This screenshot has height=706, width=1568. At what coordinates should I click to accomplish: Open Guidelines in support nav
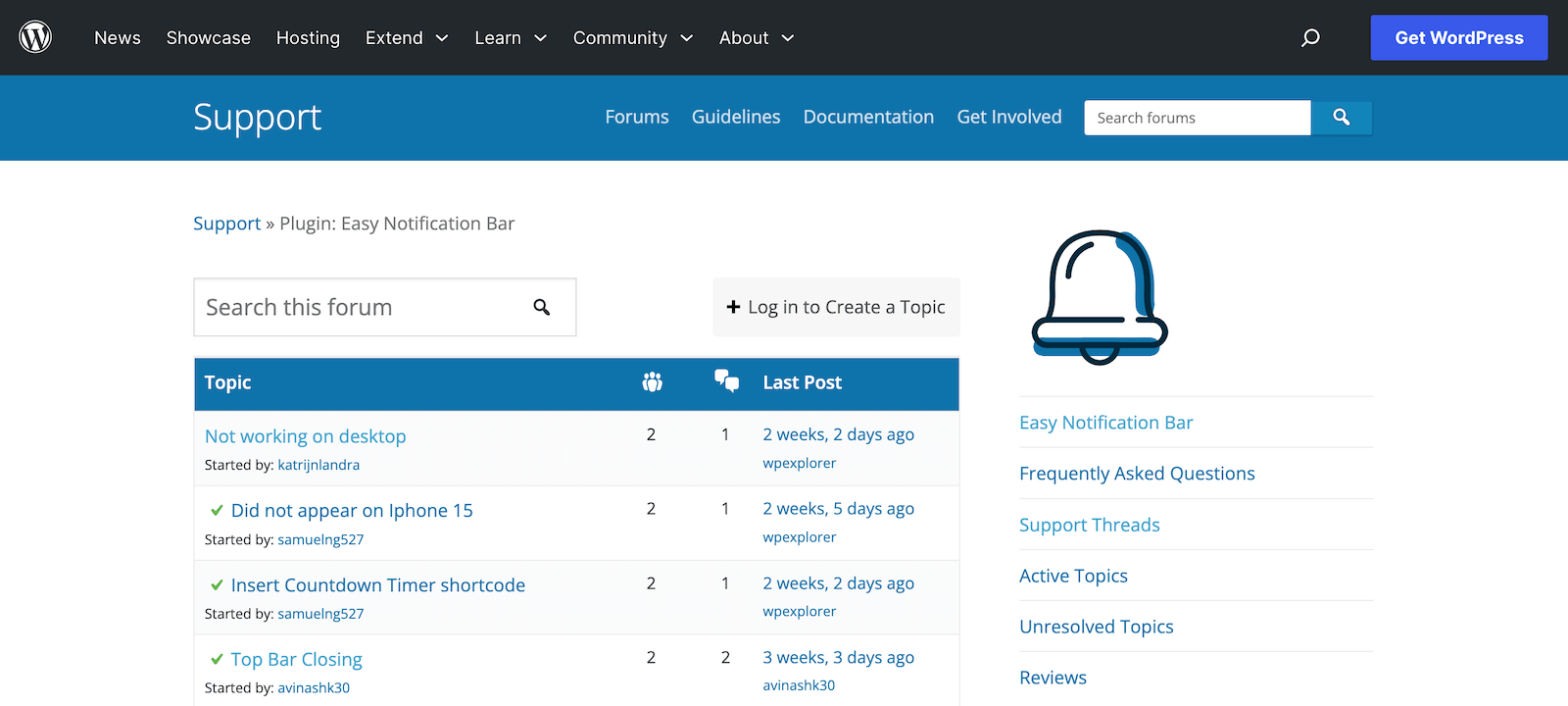coord(736,117)
